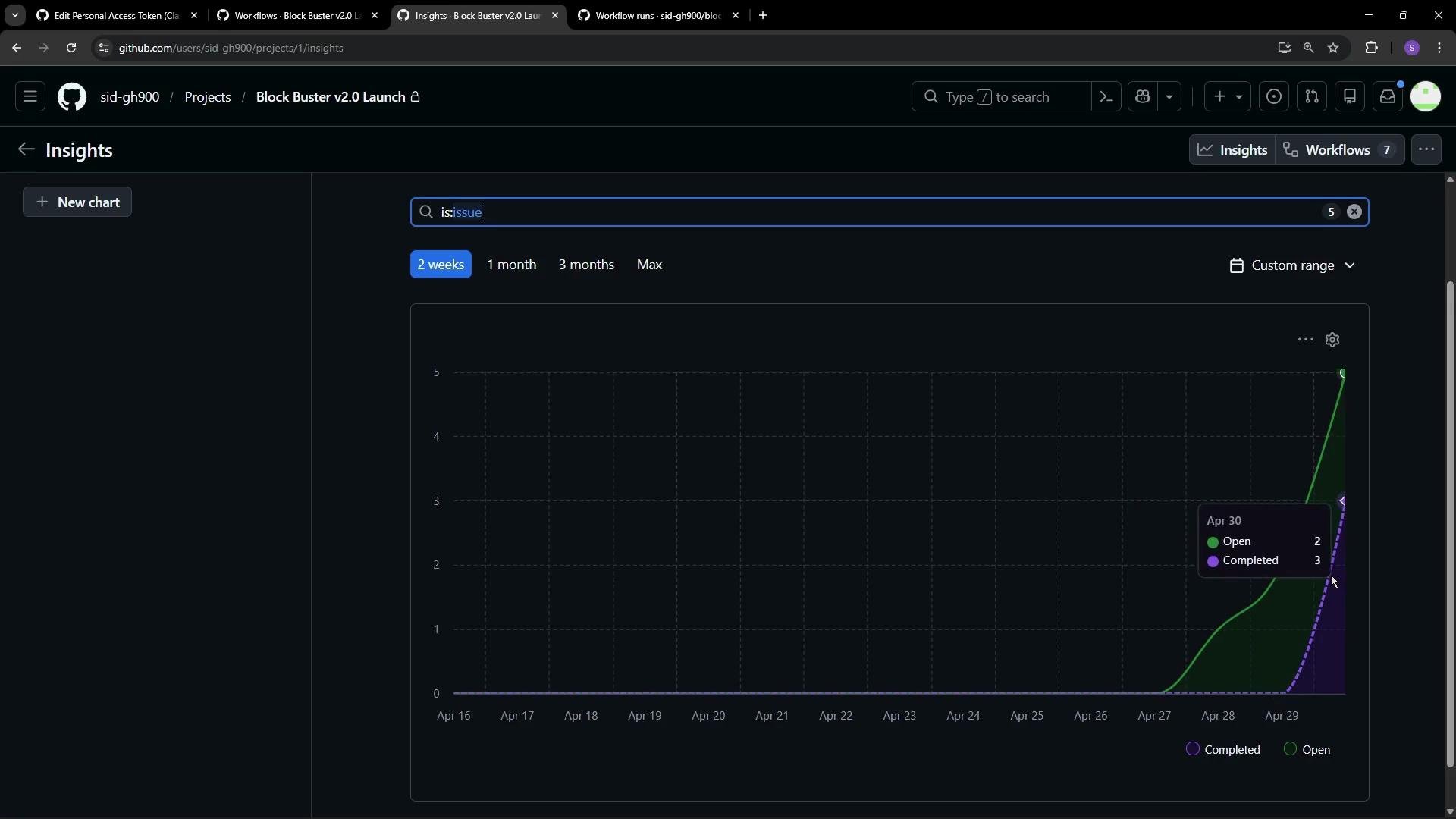Open the project more options menu
Image resolution: width=1456 pixels, height=819 pixels.
pos(1426,150)
